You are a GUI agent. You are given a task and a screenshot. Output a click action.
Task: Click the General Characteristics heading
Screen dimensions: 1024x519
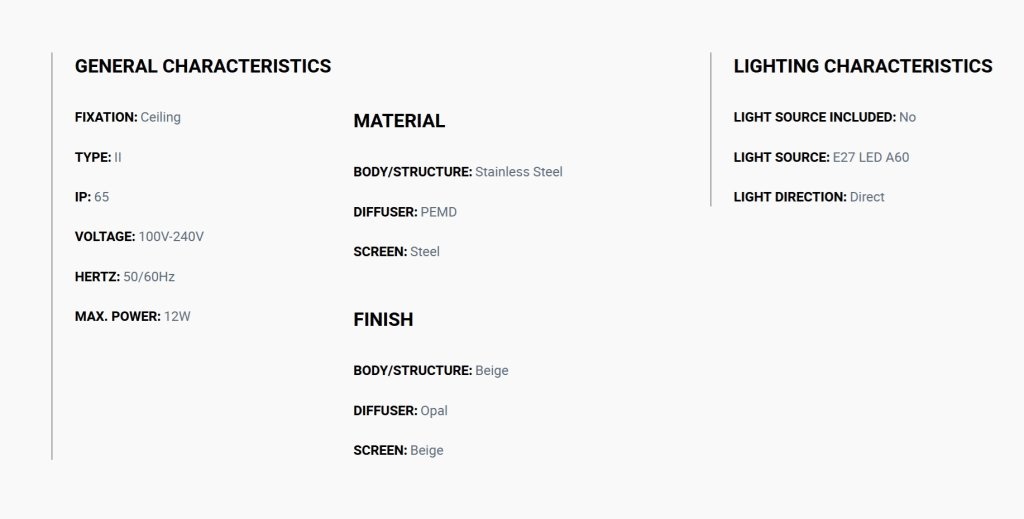[x=203, y=66]
